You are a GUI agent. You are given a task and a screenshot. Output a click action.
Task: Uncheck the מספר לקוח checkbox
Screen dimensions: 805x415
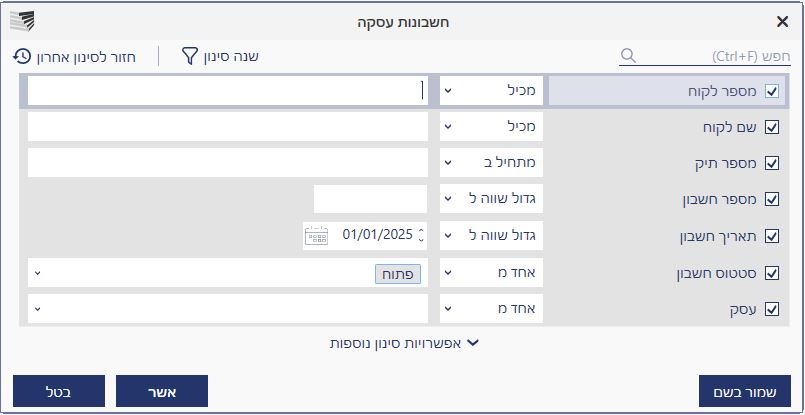[772, 91]
